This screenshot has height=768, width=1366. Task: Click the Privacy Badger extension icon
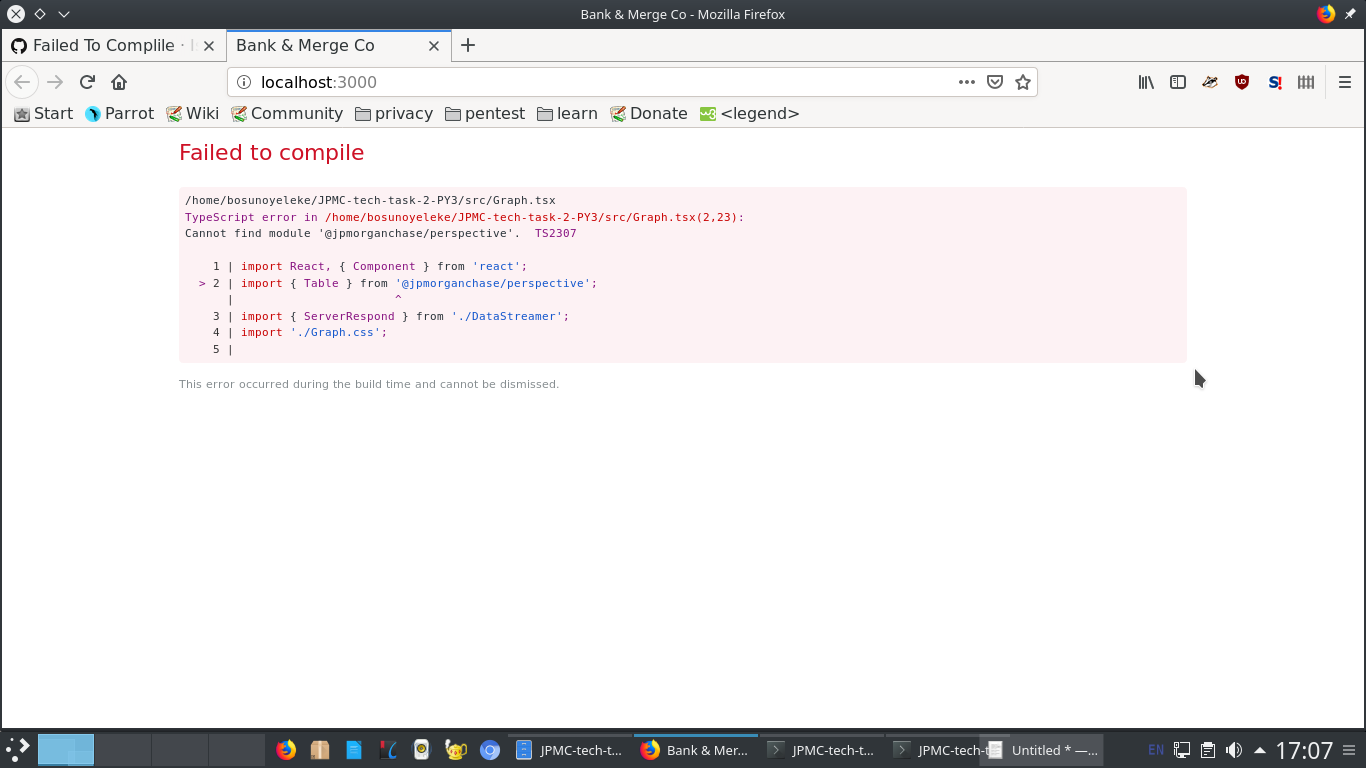1210,82
